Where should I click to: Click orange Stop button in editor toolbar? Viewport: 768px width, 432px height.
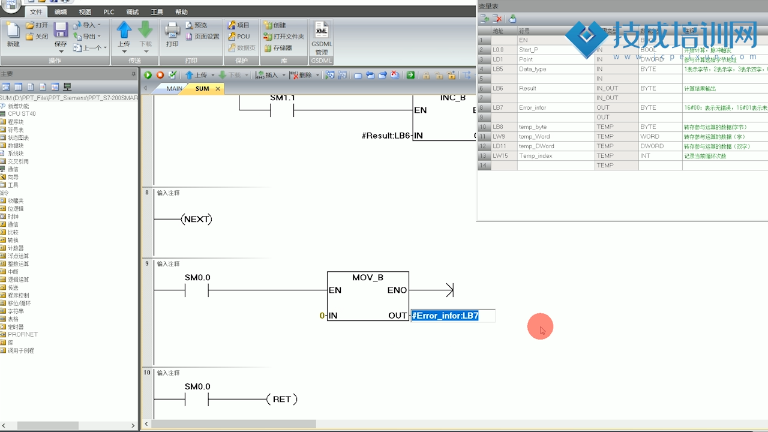(x=160, y=75)
